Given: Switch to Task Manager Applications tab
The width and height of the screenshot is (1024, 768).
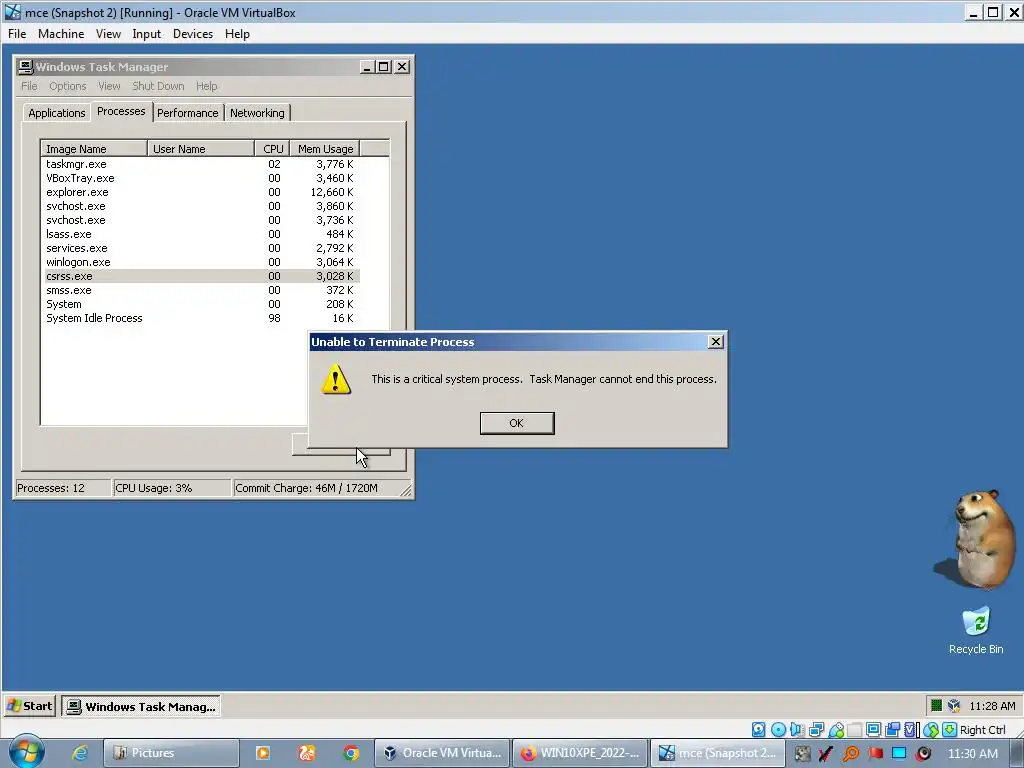Looking at the screenshot, I should pos(57,113).
